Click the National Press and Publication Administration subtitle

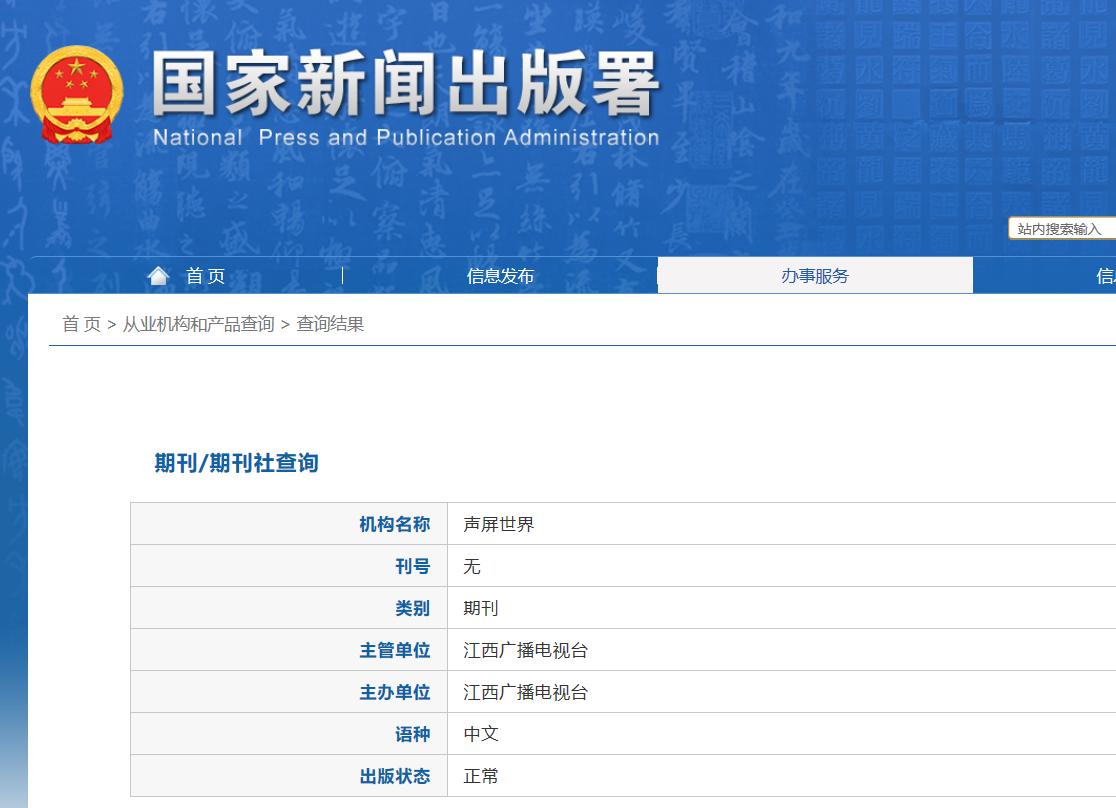405,138
